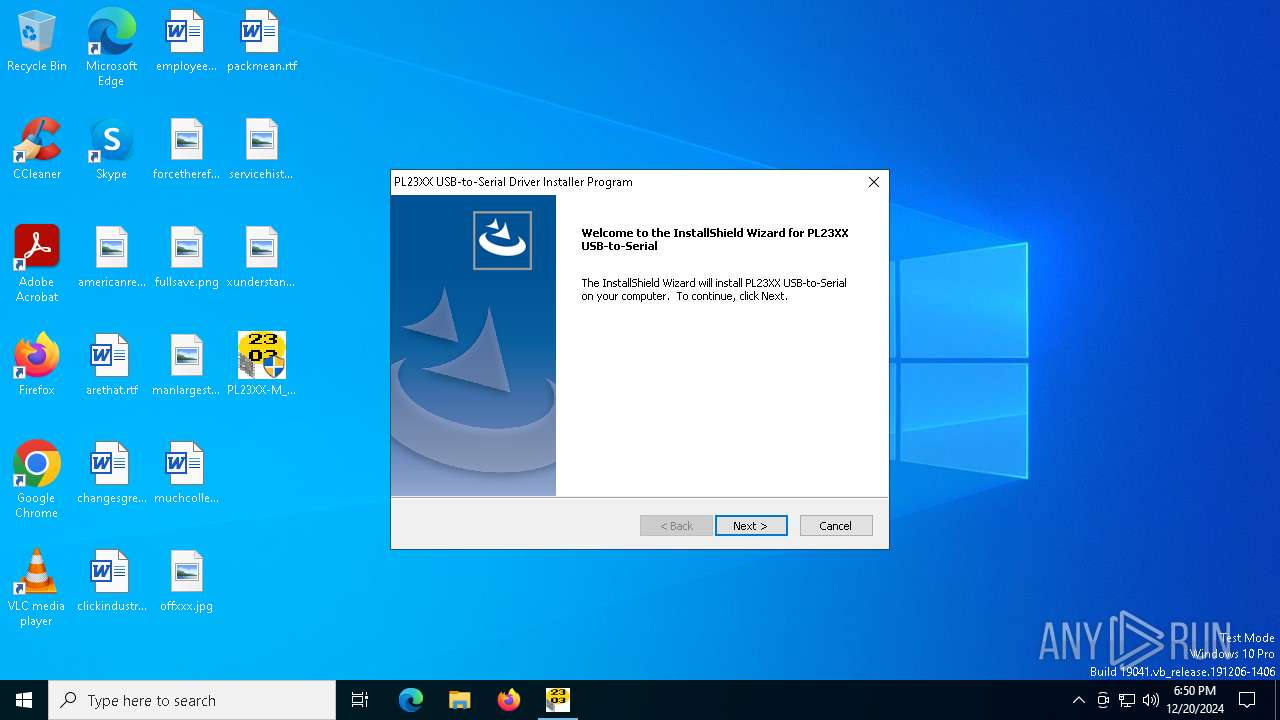This screenshot has height=720, width=1280.
Task: Click the PL23XX installer taskbar button
Action: (x=558, y=700)
